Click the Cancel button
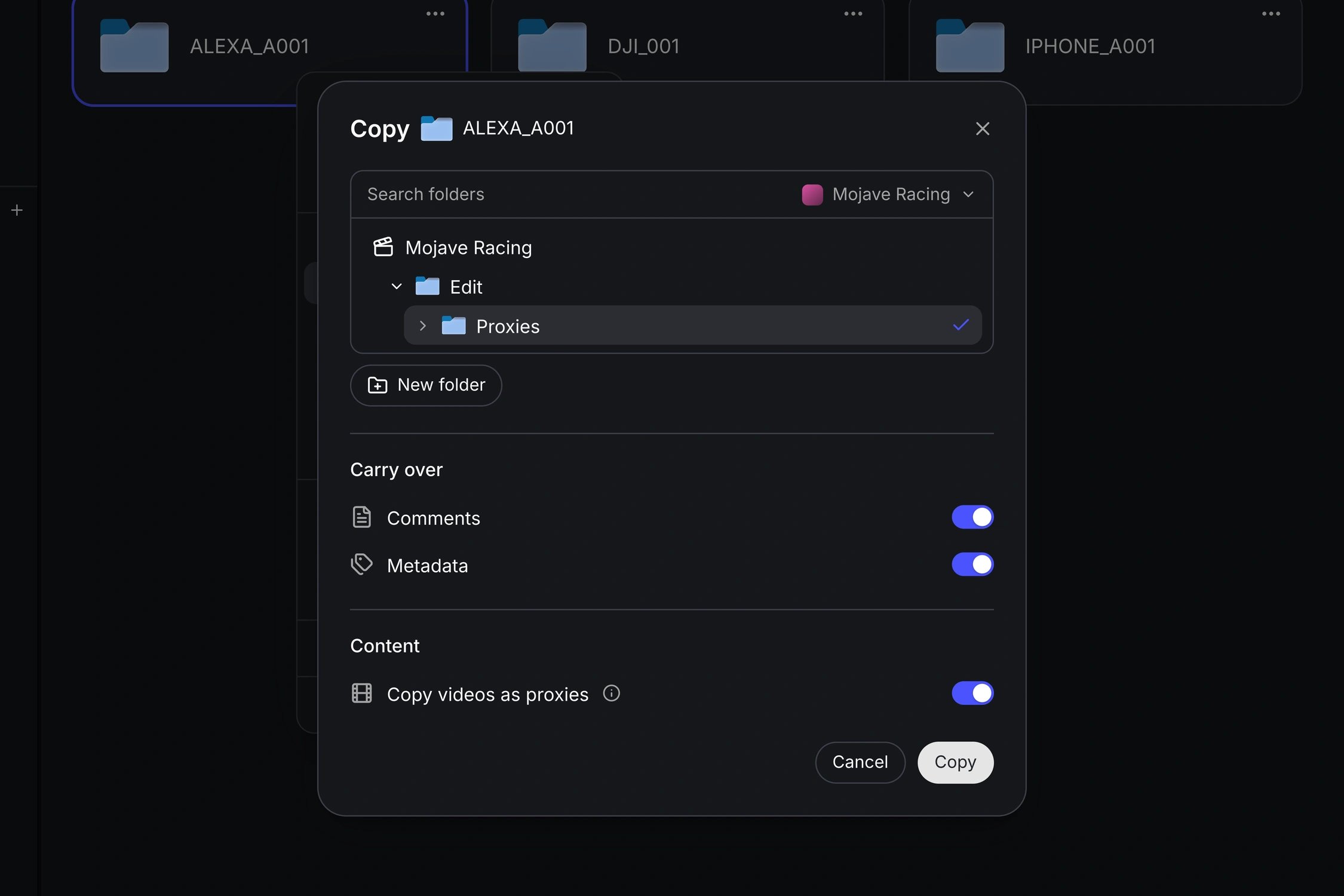This screenshot has height=896, width=1344. tap(860, 762)
